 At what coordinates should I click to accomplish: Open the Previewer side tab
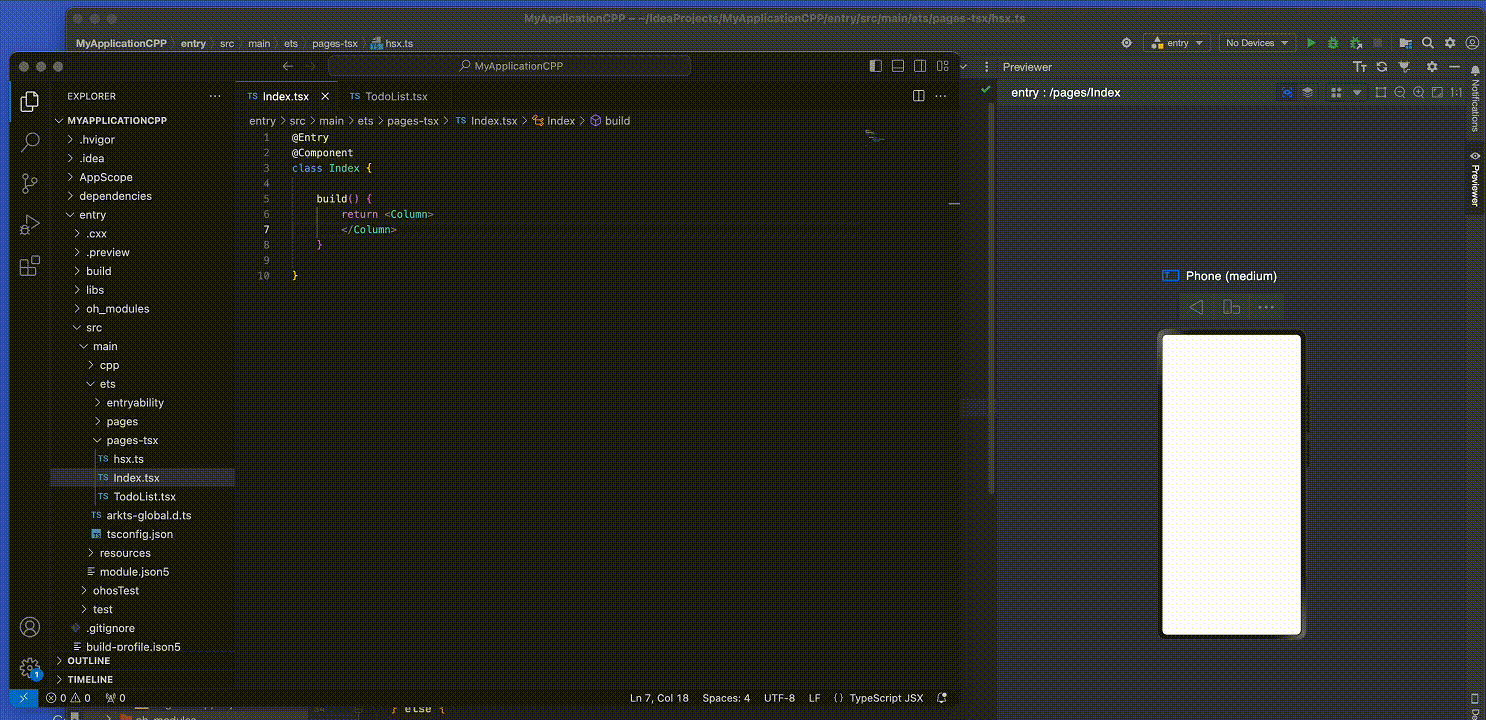tap(1474, 179)
